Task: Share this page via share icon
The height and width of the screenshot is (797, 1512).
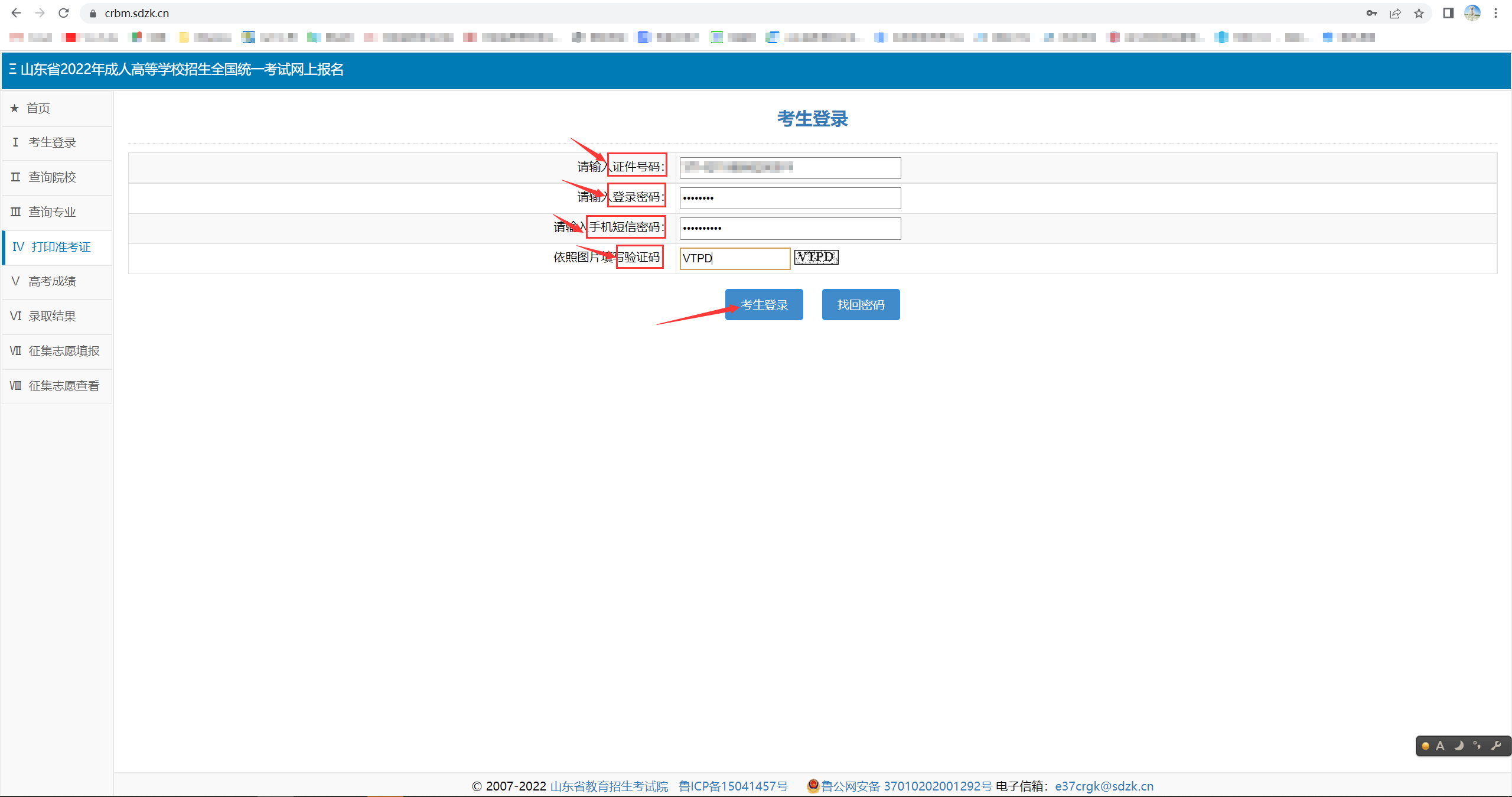Action: (1395, 13)
